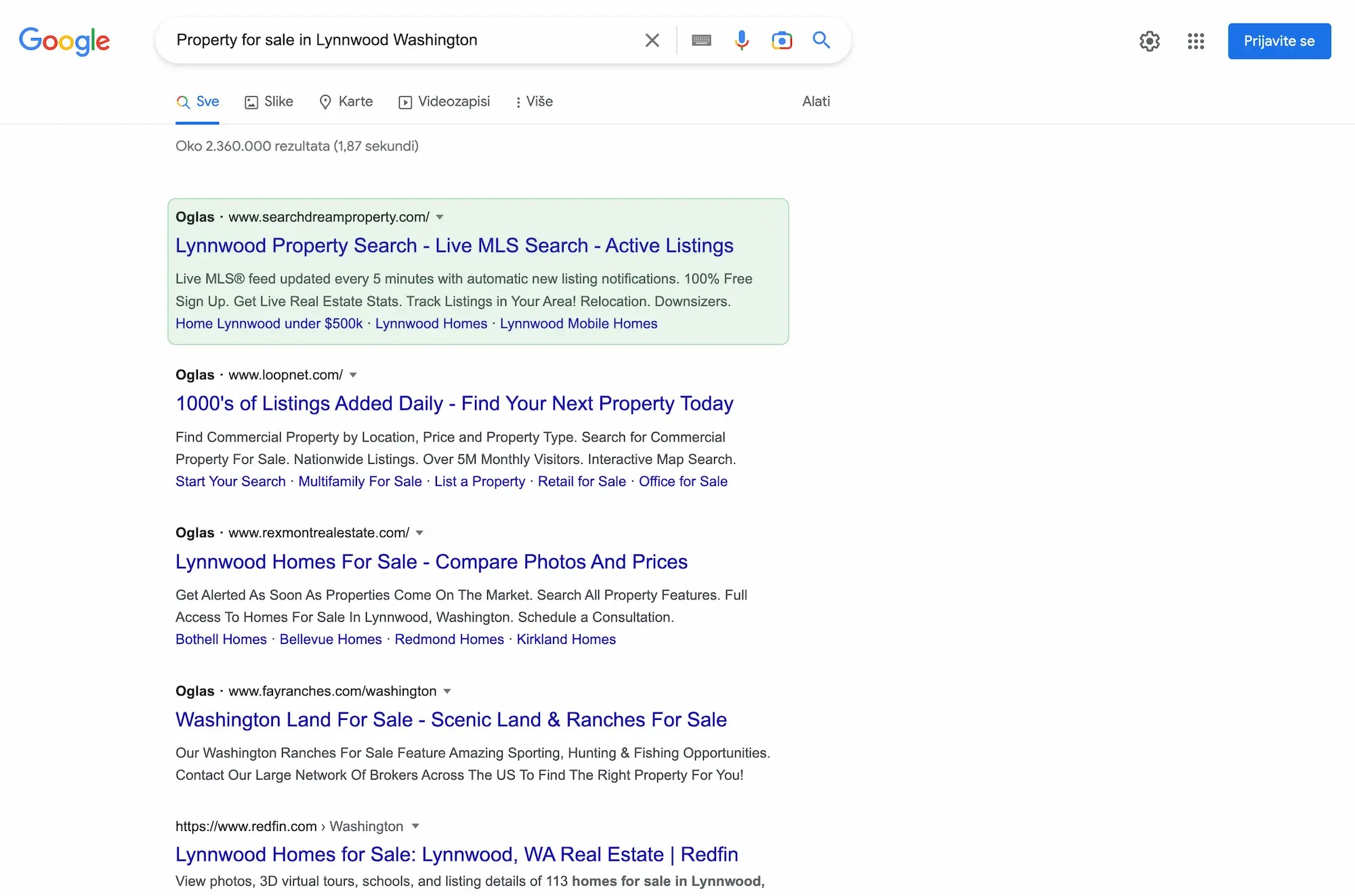Switch to the Slike tab
Image resolution: width=1355 pixels, height=896 pixels.
click(x=268, y=102)
